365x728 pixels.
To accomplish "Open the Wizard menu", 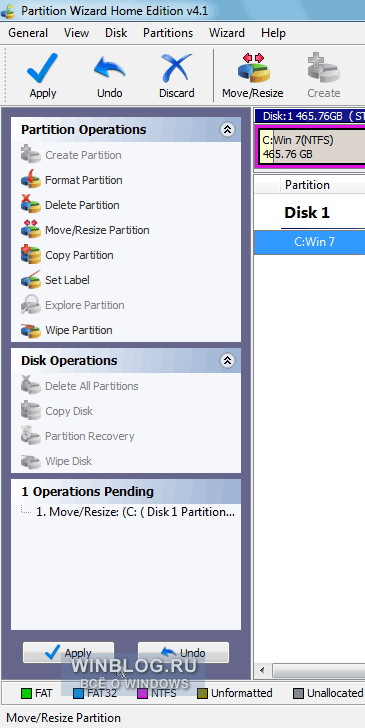I will [x=227, y=33].
